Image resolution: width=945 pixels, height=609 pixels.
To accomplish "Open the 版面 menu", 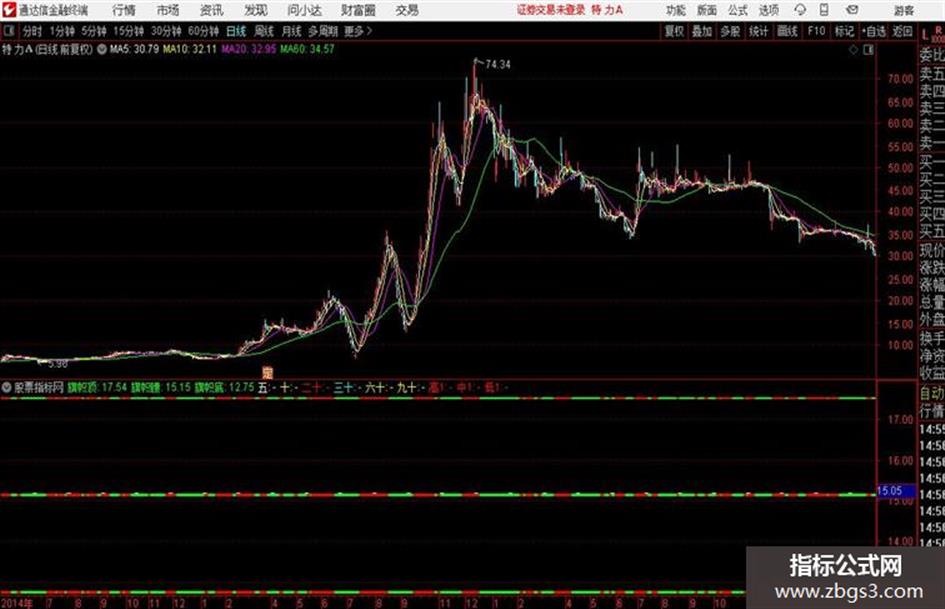I will click(706, 10).
